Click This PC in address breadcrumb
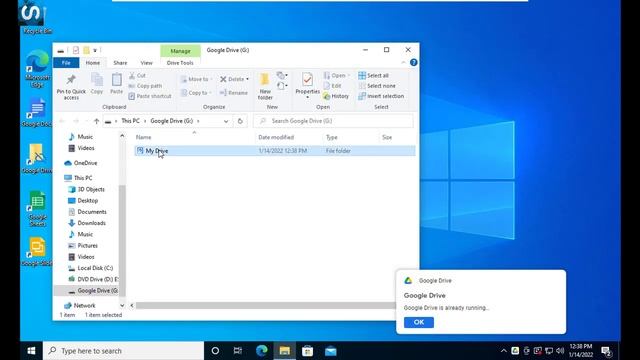640x360 pixels. point(131,121)
